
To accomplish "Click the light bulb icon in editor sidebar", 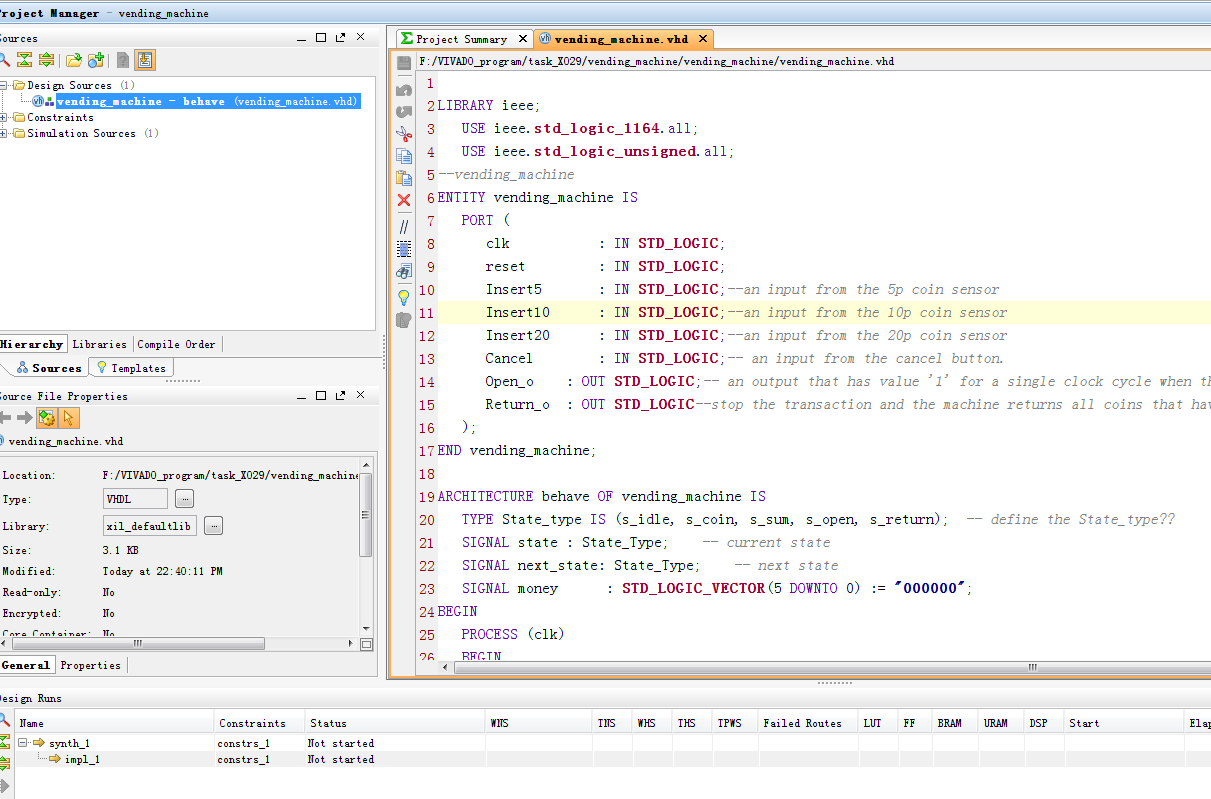I will [x=404, y=297].
